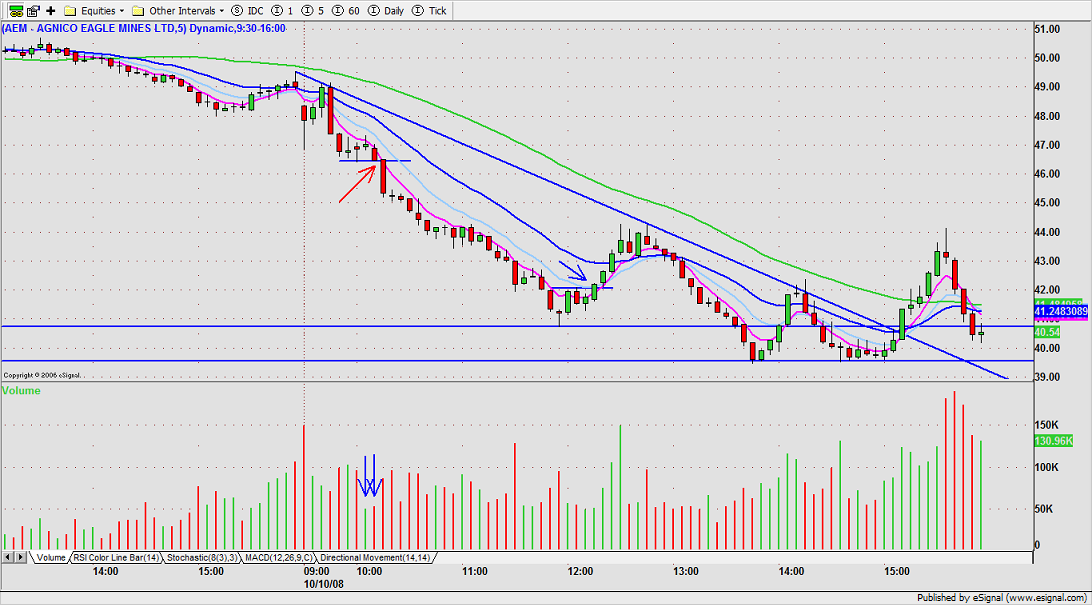Viewport: 1092px width, 605px height.
Task: Click the black plus add icon
Action: click(51, 10)
